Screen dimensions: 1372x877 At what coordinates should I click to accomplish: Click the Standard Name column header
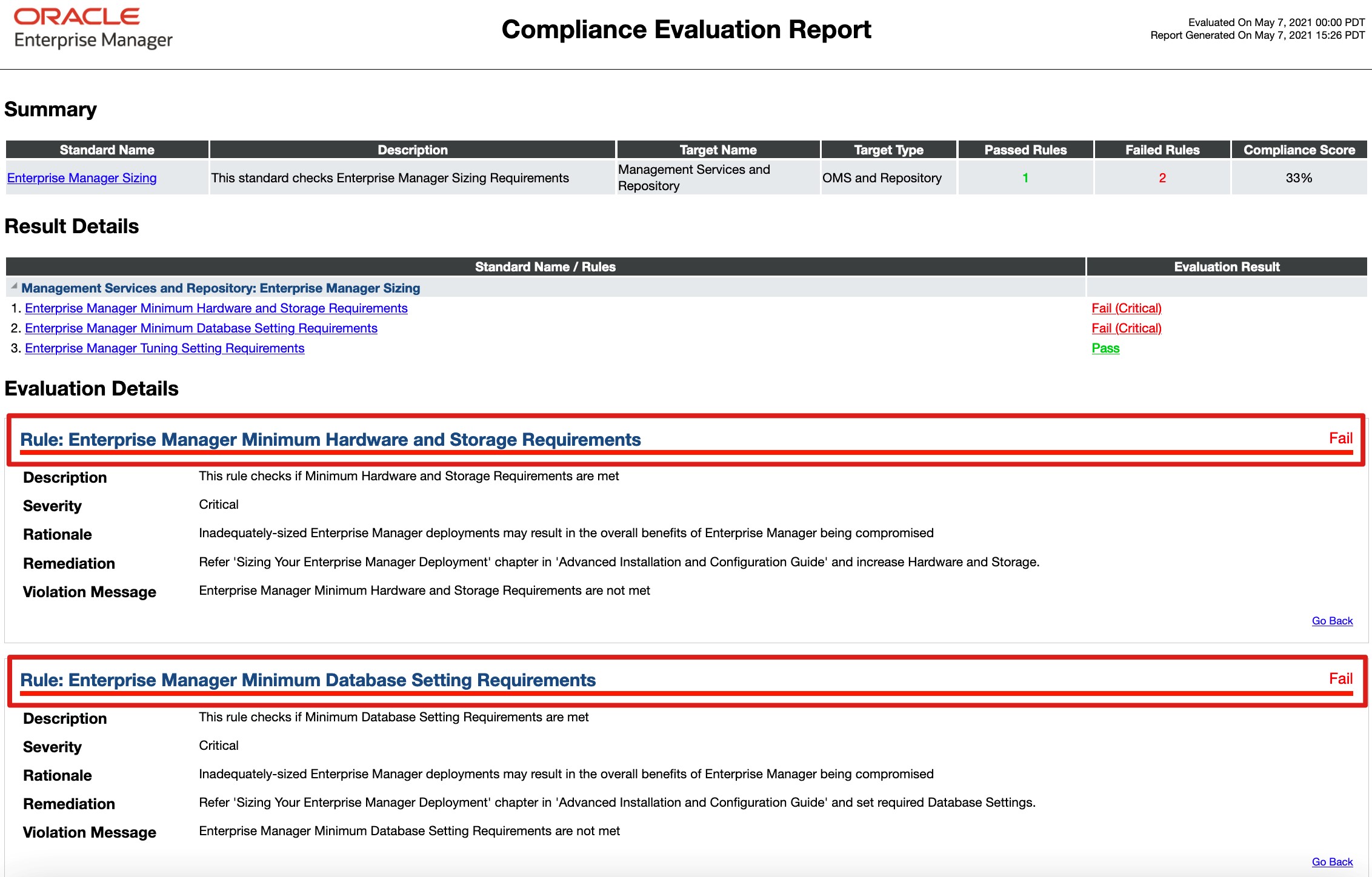107,150
